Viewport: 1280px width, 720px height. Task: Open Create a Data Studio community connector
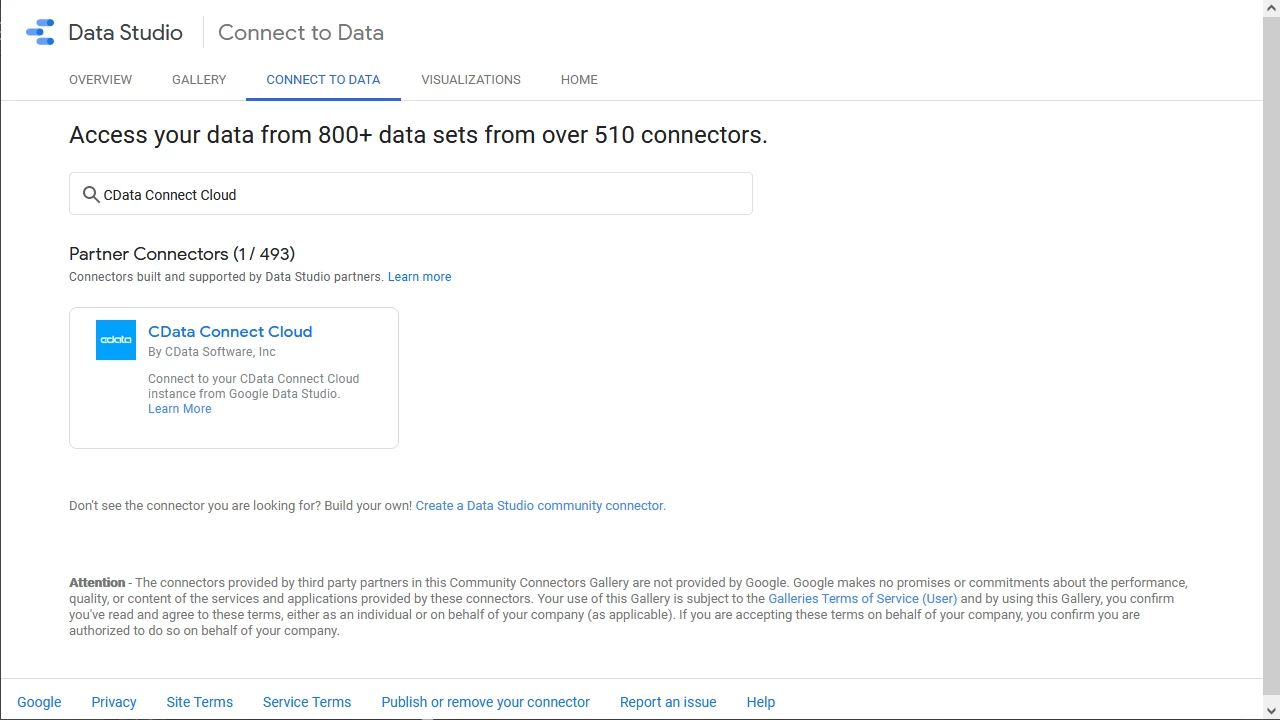click(x=539, y=505)
